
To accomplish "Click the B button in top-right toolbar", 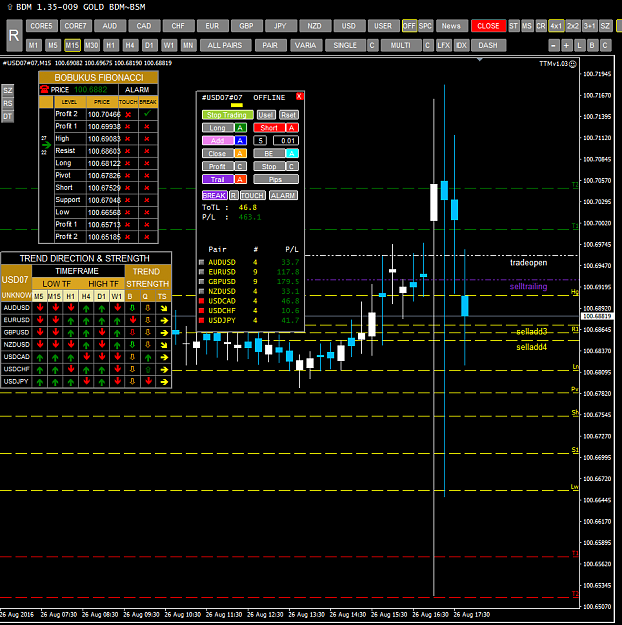I will coord(592,45).
